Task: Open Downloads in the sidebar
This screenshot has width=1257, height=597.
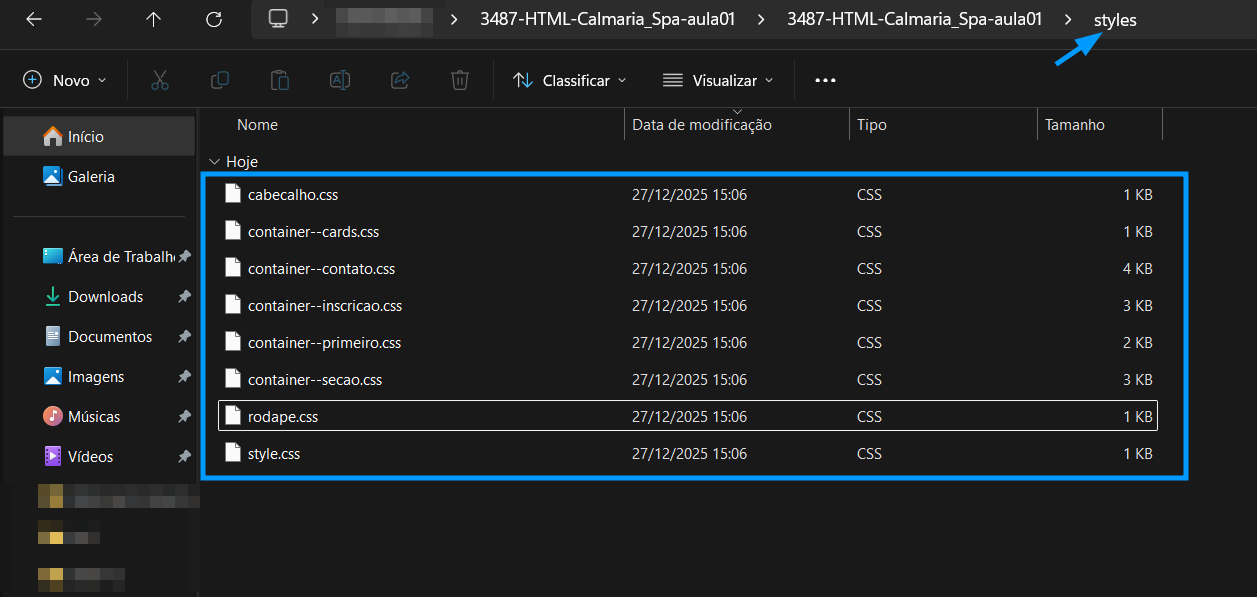Action: [x=105, y=296]
